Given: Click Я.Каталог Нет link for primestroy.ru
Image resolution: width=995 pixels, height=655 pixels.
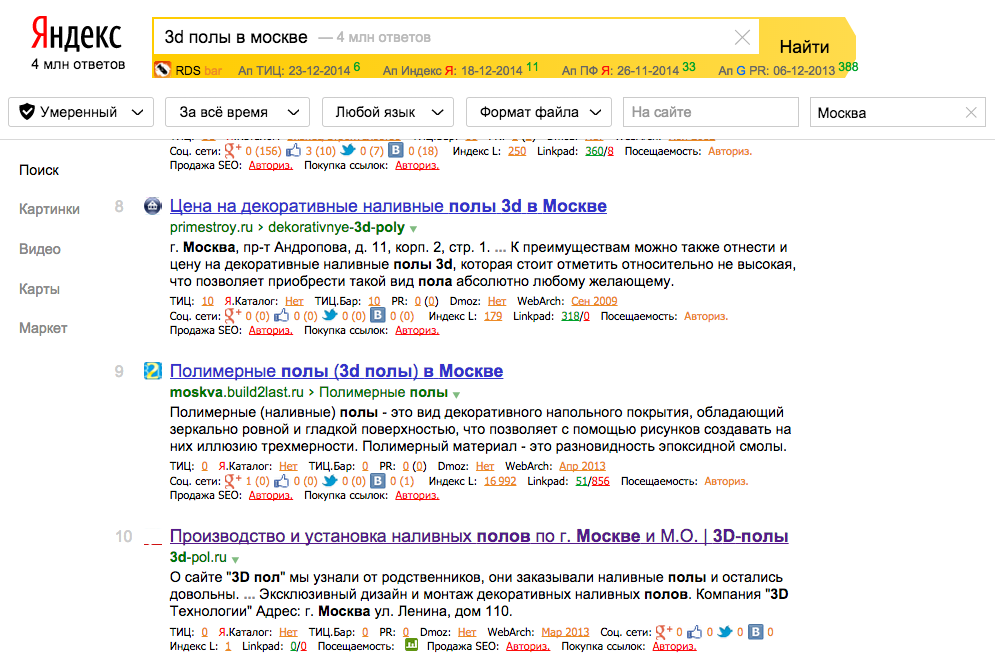Looking at the screenshot, I should tap(294, 301).
